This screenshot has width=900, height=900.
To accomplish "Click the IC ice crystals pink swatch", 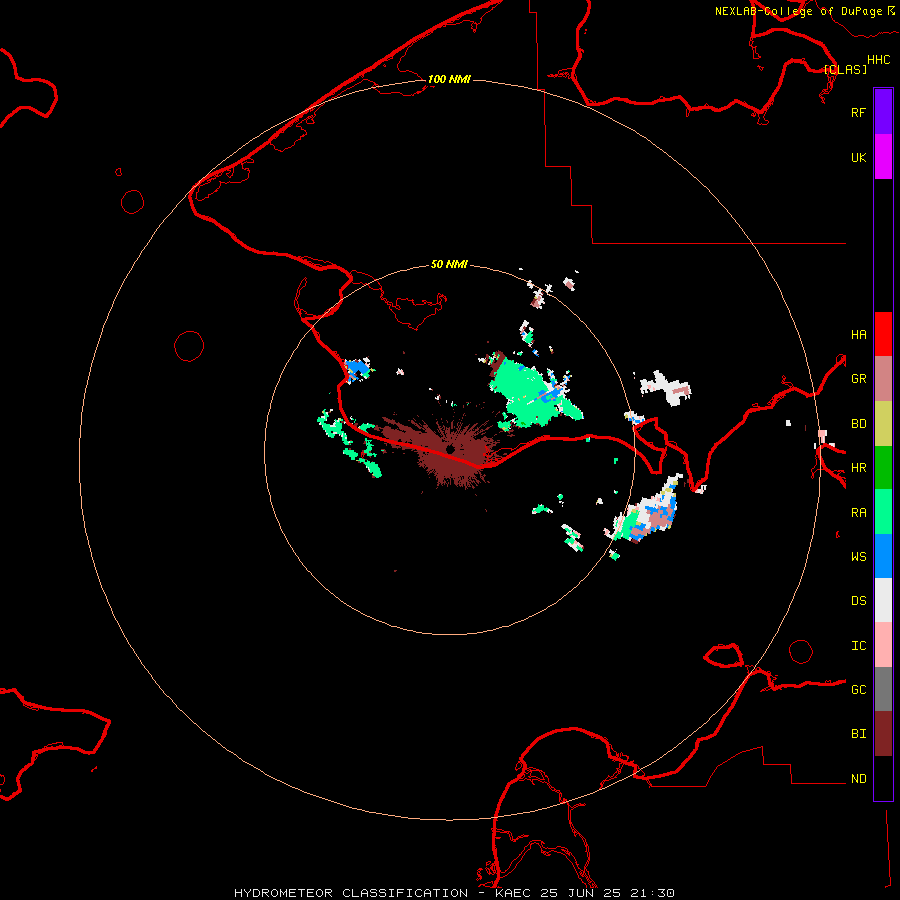I will 883,645.
